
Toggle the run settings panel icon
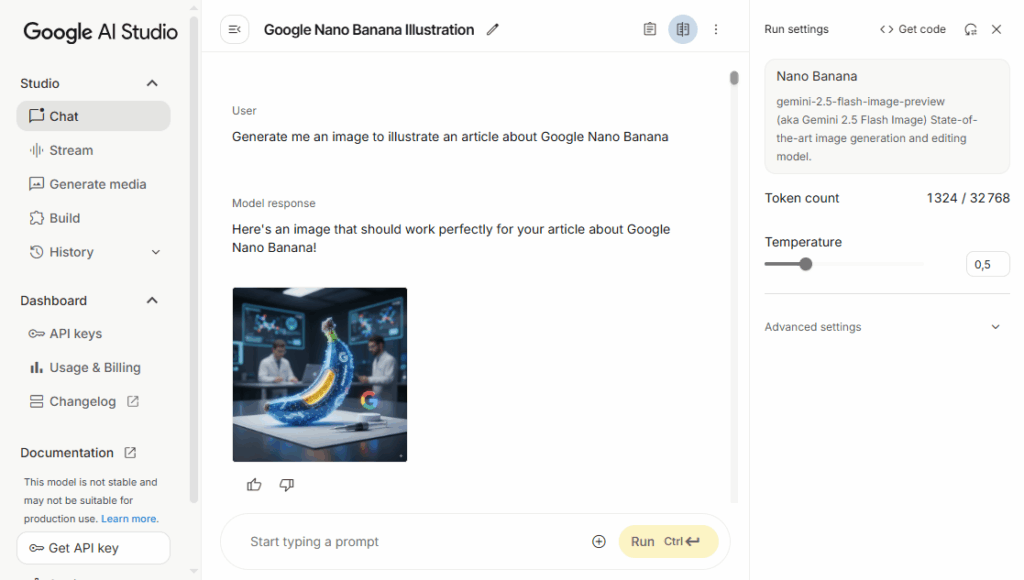[x=683, y=30]
